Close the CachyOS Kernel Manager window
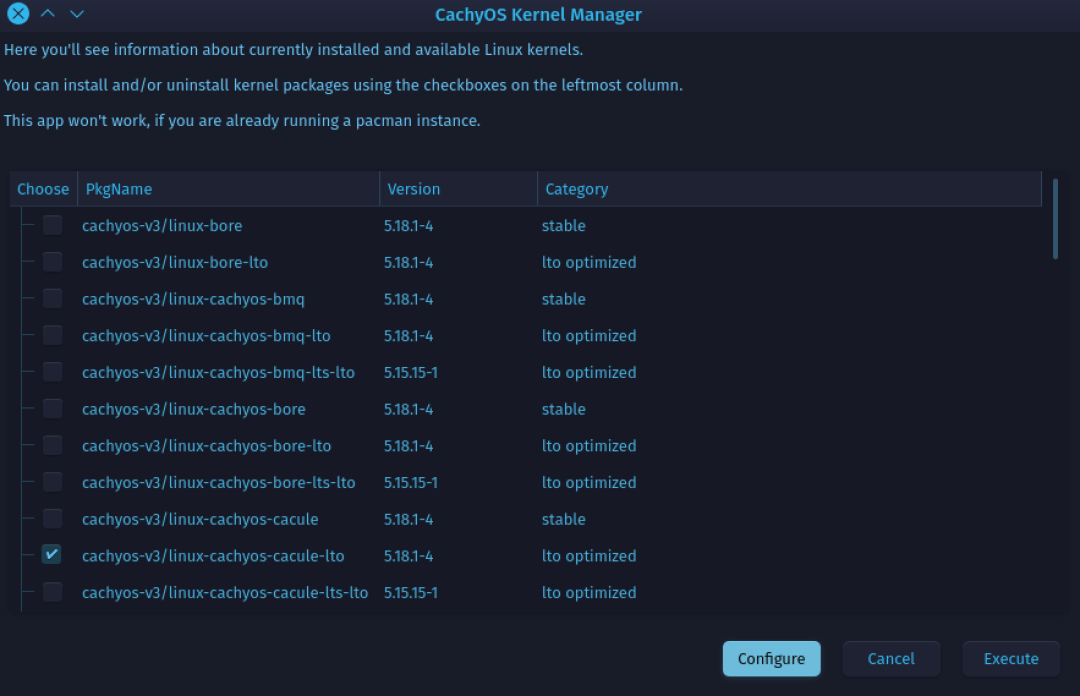1080x696 pixels. [18, 13]
